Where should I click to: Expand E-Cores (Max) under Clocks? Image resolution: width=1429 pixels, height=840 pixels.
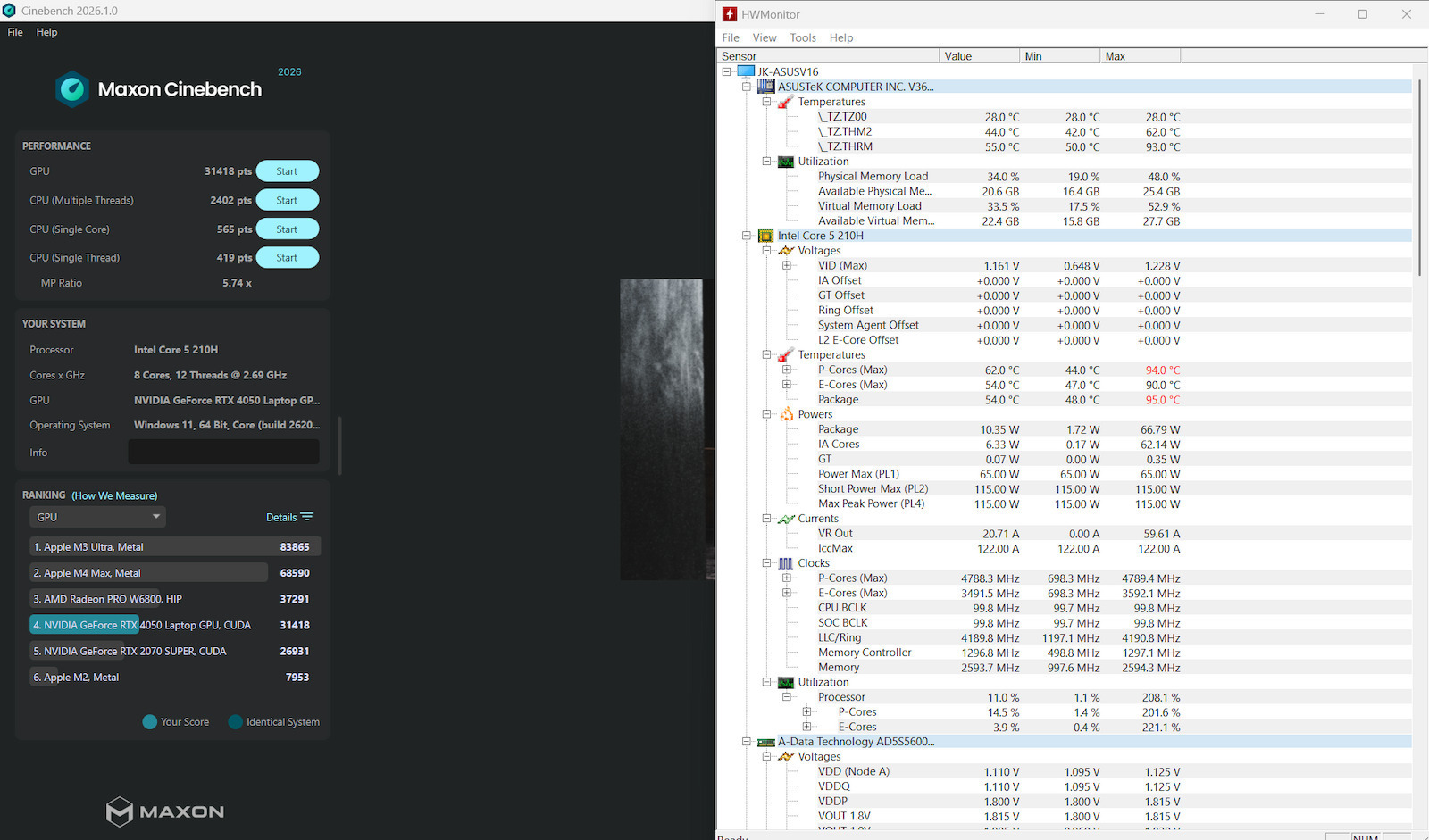[787, 593]
